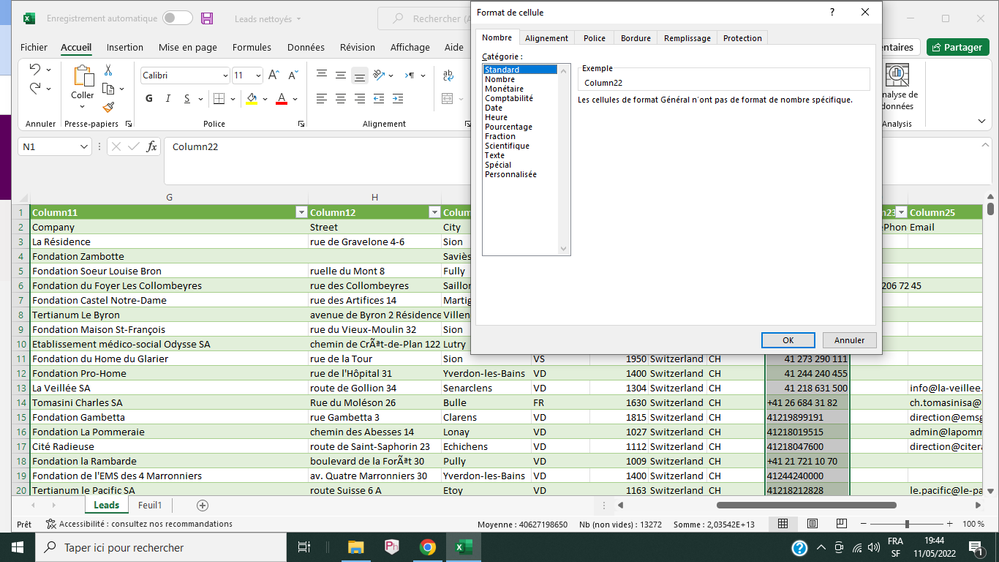The width and height of the screenshot is (999, 562).
Task: Open the Remplissage tab in dialog
Action: pyautogui.click(x=687, y=38)
